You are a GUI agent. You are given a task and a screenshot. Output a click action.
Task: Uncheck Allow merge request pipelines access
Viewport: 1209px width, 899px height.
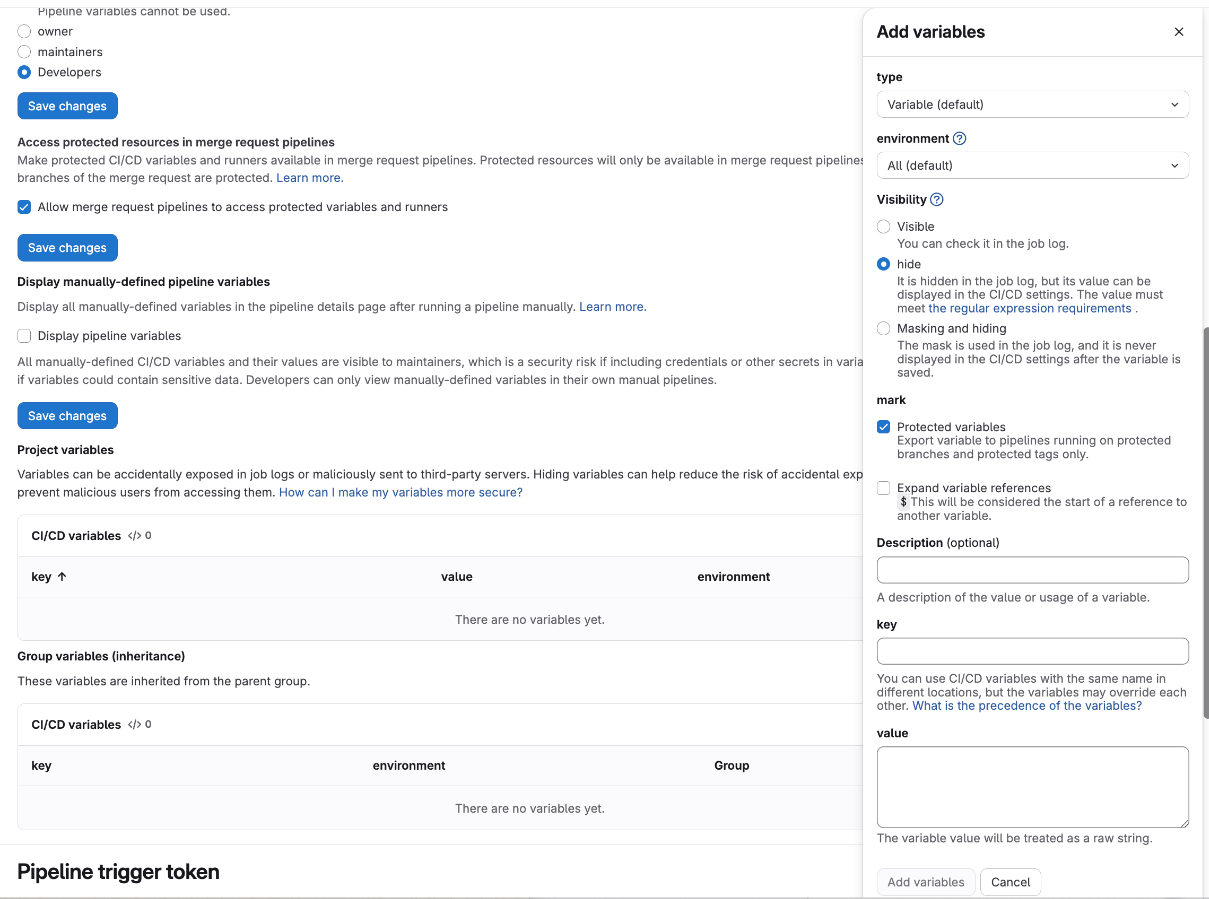click(x=24, y=207)
